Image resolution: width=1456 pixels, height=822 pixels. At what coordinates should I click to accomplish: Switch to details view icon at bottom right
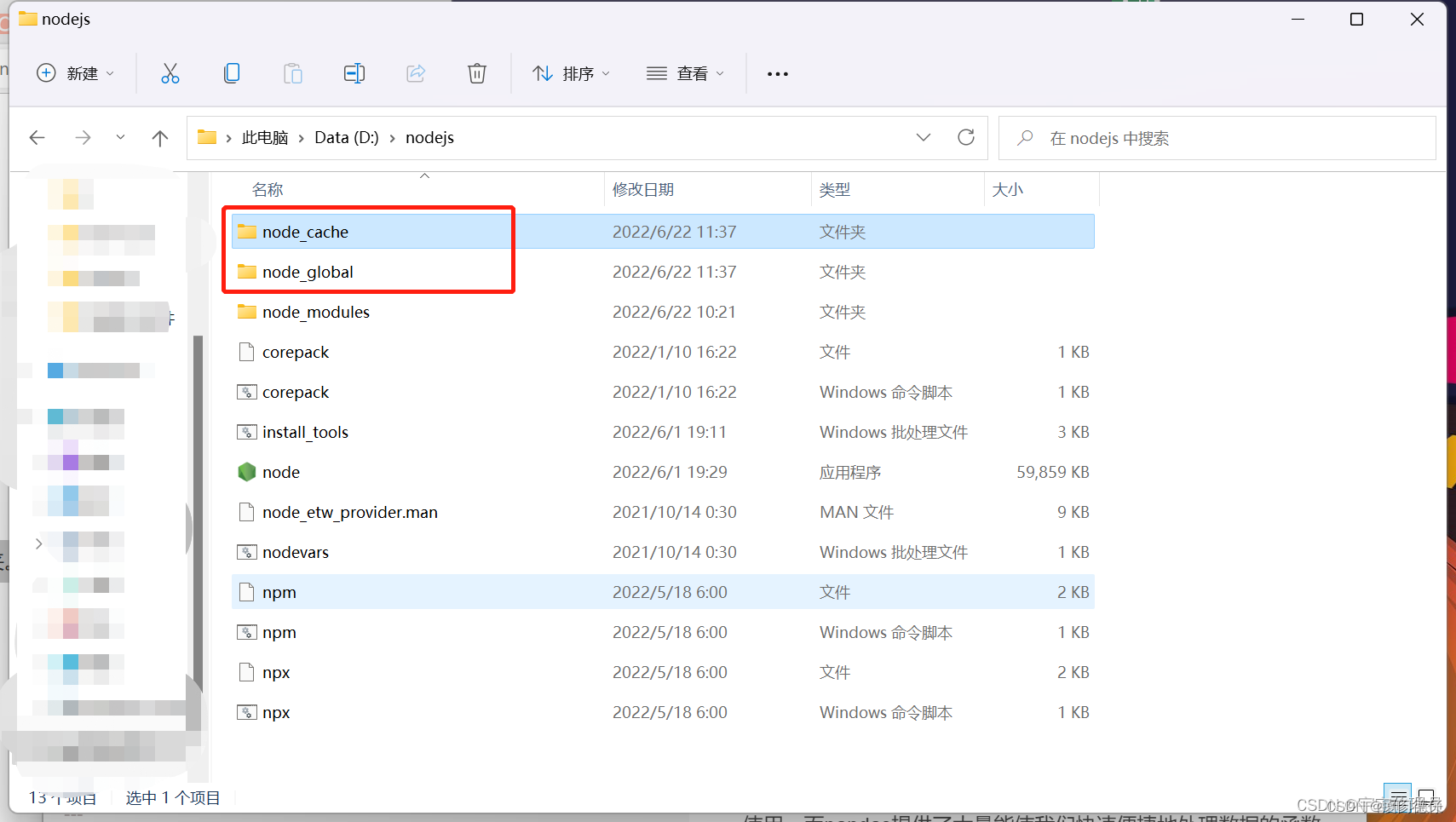coord(1397,798)
